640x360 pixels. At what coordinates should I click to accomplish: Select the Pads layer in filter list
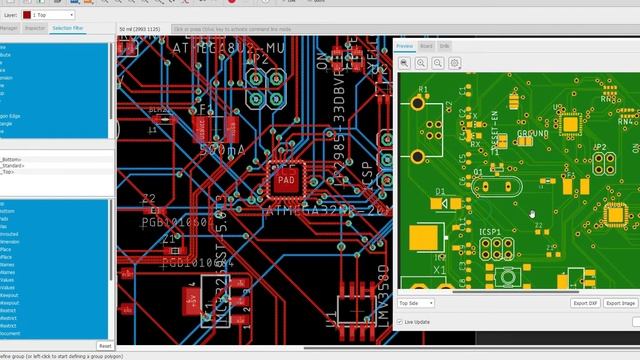4,219
